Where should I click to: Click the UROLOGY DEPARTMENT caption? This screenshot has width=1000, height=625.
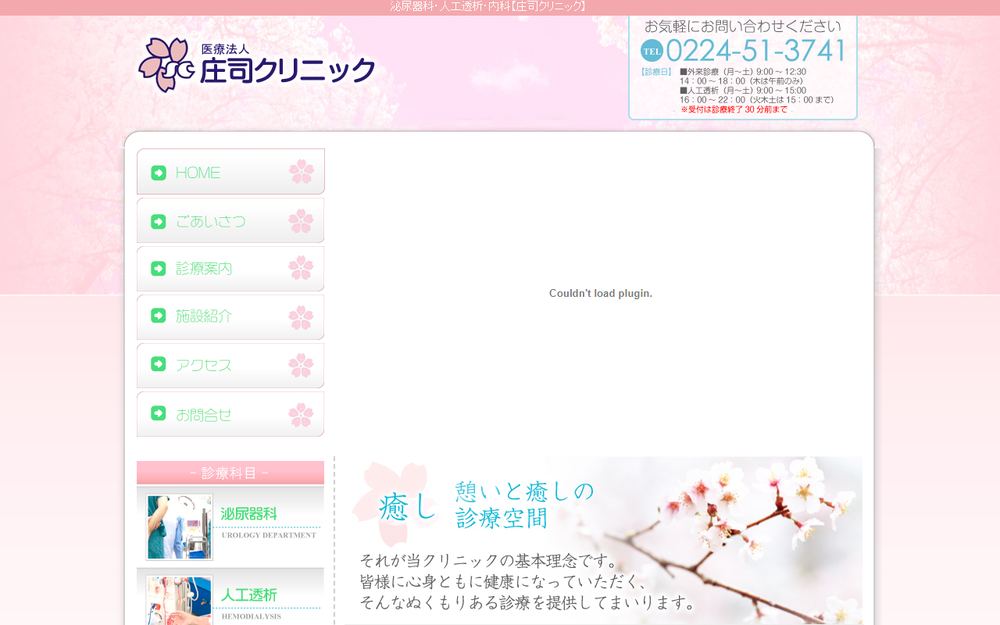tap(268, 535)
